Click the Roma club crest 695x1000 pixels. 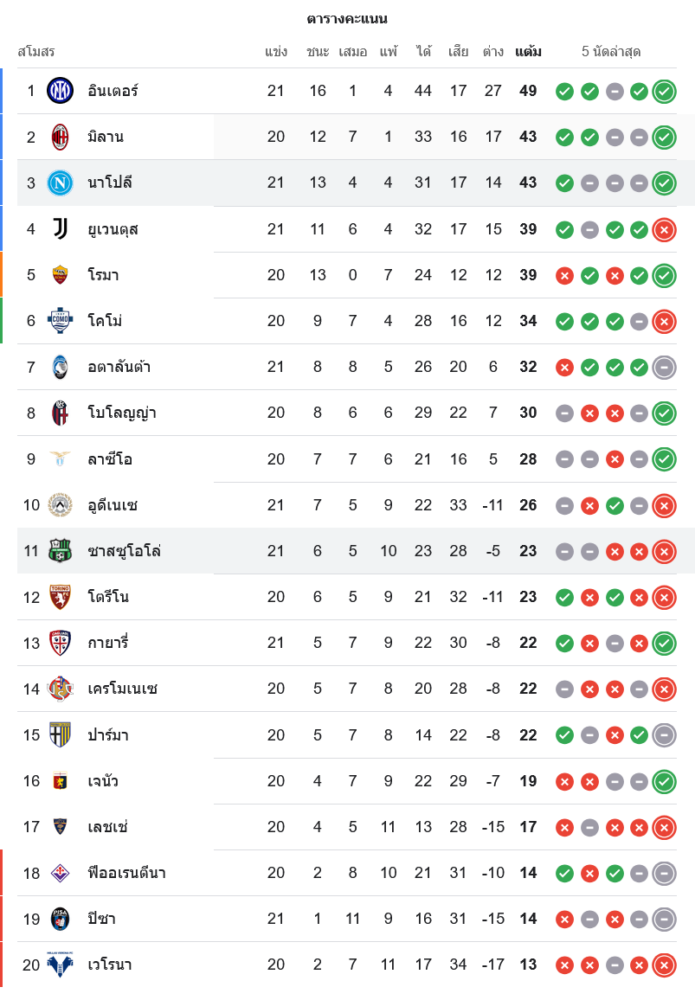(x=61, y=275)
